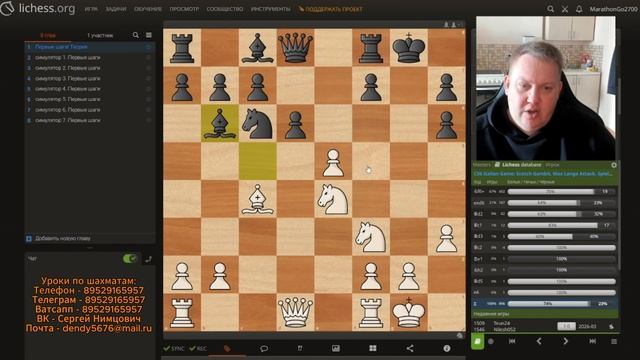Open explorer settings gear
The width and height of the screenshot is (640, 360).
pyautogui.click(x=614, y=165)
